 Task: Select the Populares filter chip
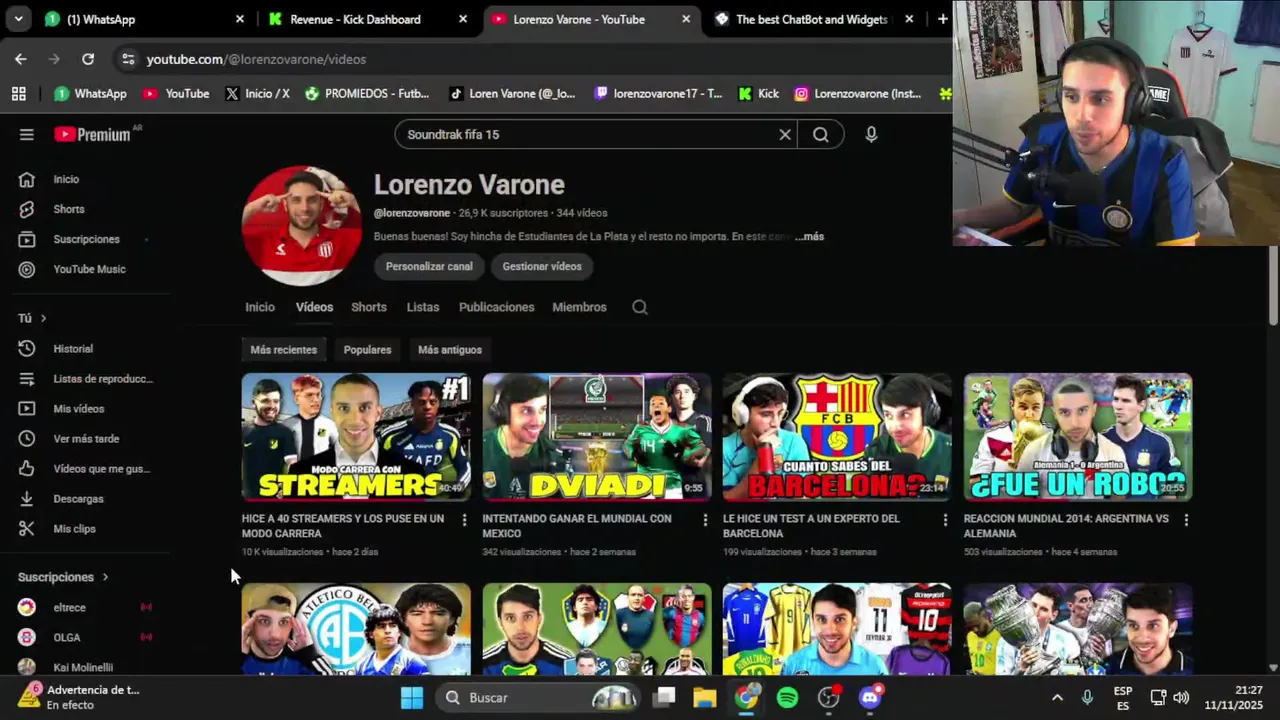pyautogui.click(x=367, y=350)
